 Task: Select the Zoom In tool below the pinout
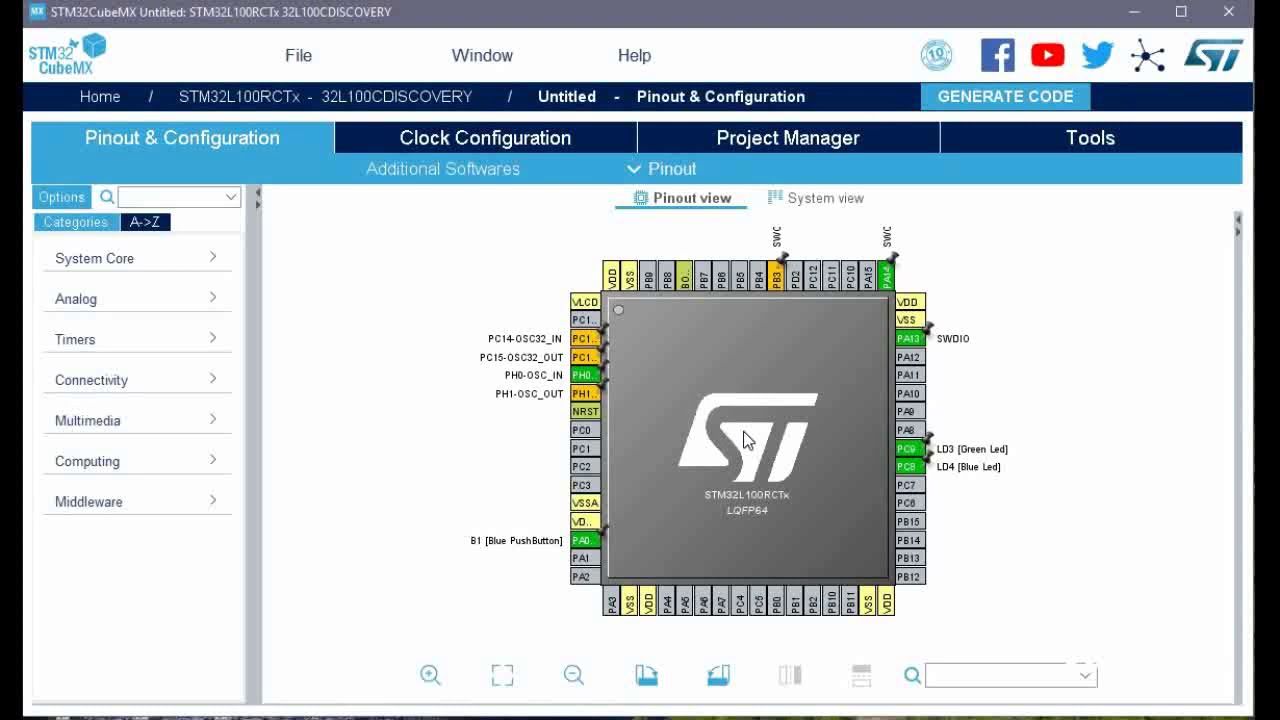(430, 675)
